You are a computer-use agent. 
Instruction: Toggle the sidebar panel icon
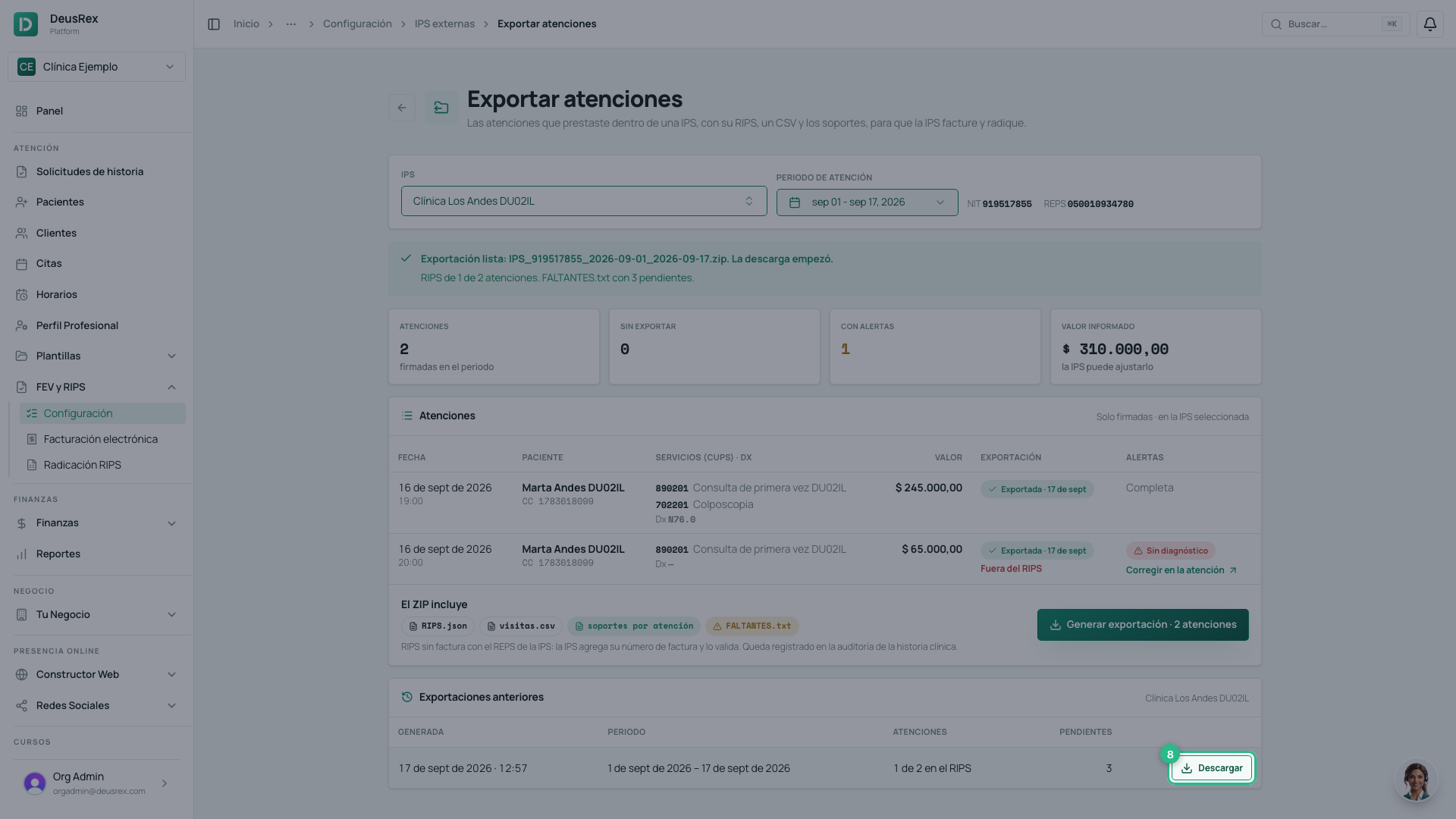(214, 24)
